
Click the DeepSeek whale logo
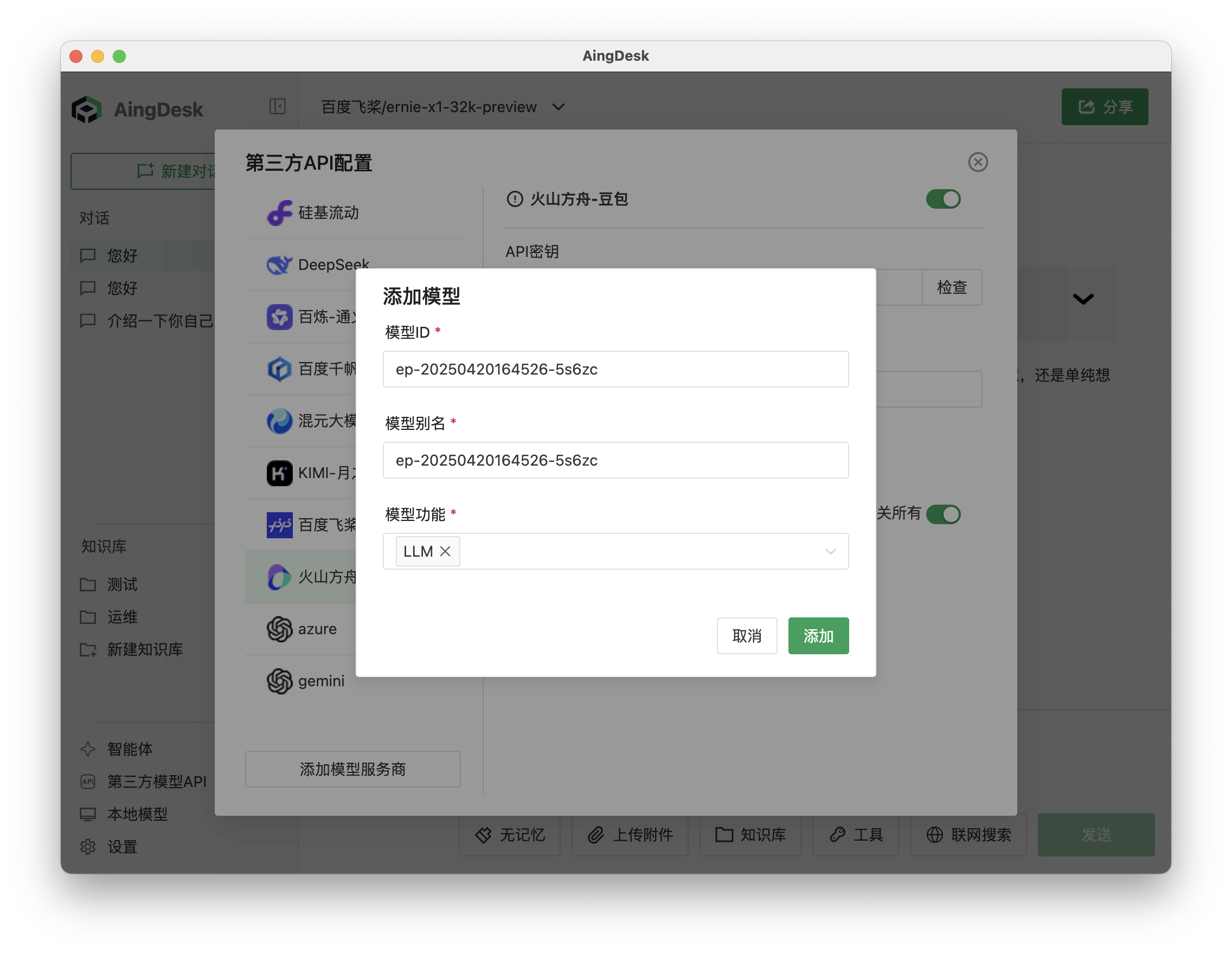(279, 265)
